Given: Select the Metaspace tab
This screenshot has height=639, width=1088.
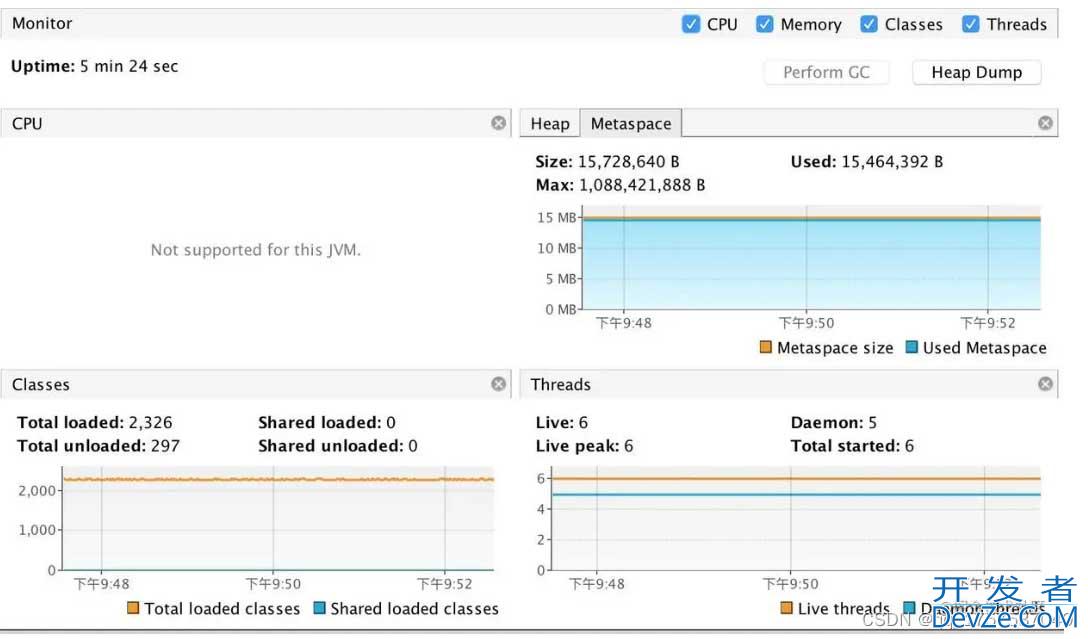Looking at the screenshot, I should [x=631, y=123].
